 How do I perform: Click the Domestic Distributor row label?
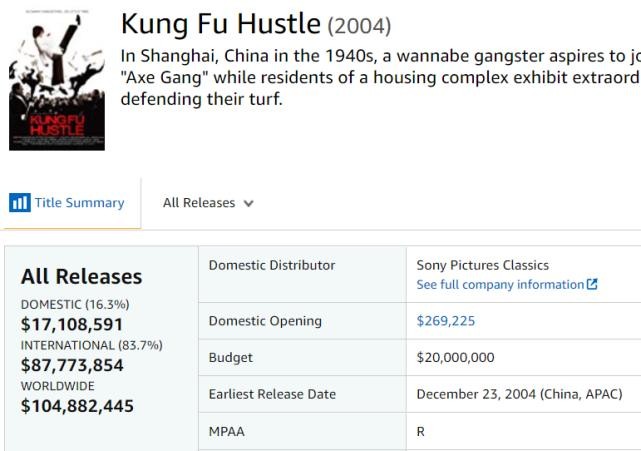[271, 265]
